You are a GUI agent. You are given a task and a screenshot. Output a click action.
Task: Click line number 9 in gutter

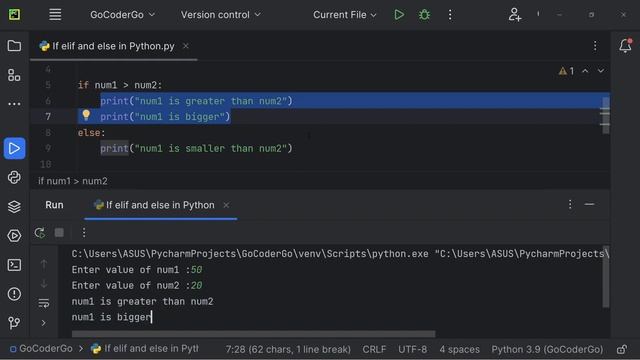(48, 148)
